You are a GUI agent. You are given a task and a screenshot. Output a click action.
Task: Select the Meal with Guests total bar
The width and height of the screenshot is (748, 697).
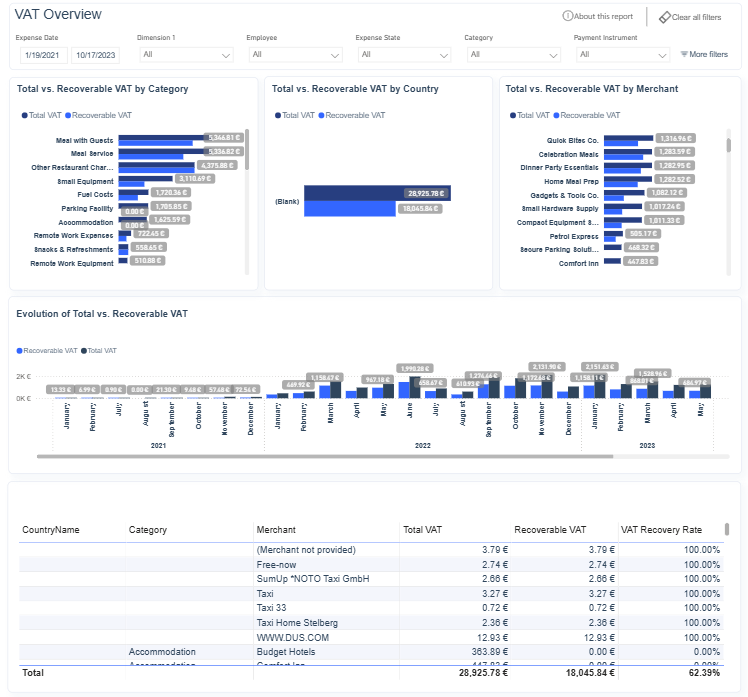(160, 135)
